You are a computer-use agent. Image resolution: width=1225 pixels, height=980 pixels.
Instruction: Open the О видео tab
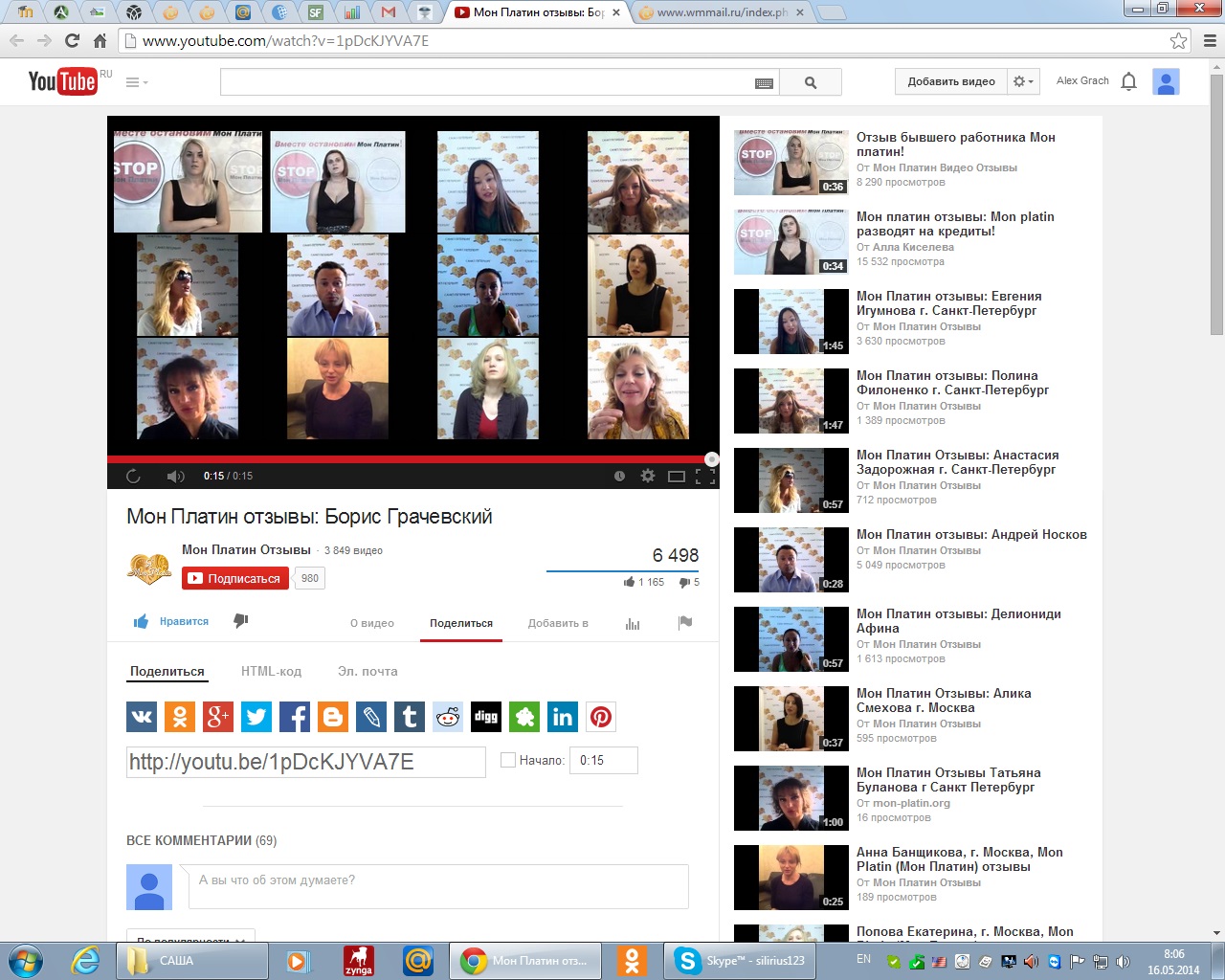[372, 623]
